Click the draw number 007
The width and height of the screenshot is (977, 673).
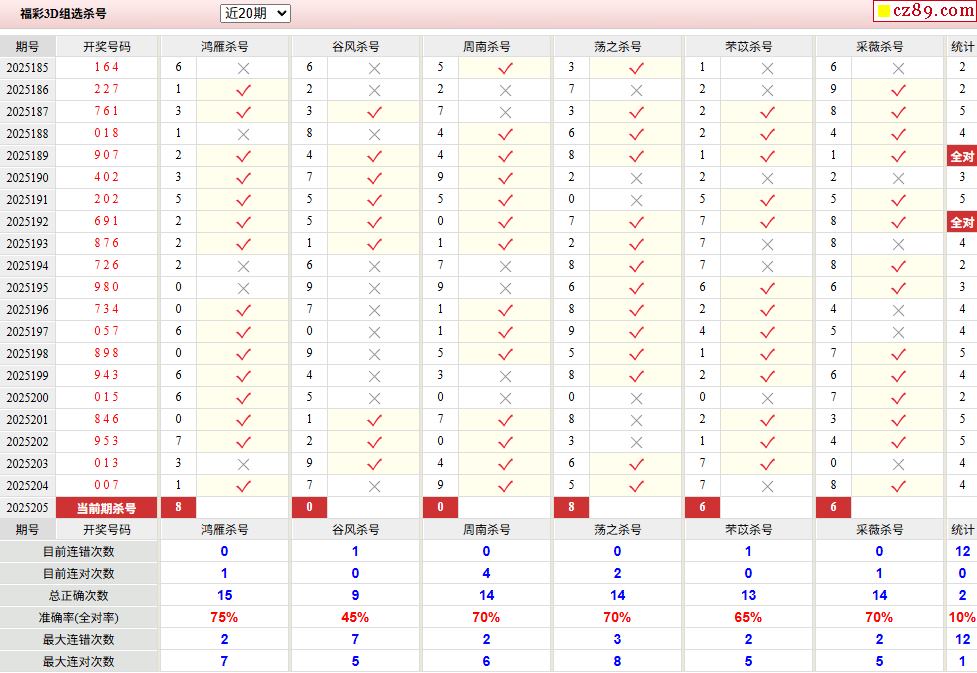click(107, 485)
